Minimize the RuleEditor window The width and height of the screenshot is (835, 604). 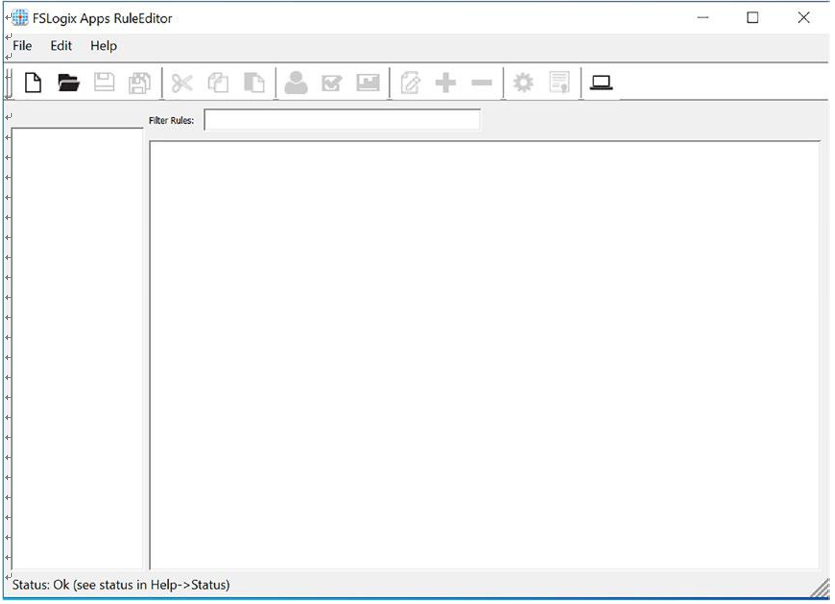click(703, 18)
